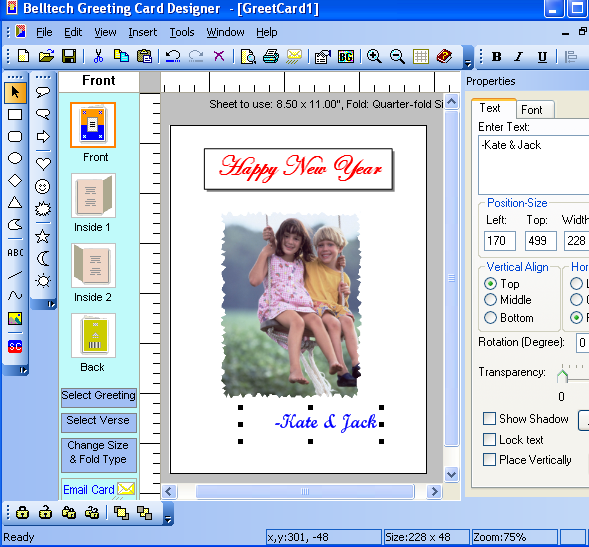Apply Bold formatting
Image resolution: width=589 pixels, height=547 pixels.
point(497,57)
